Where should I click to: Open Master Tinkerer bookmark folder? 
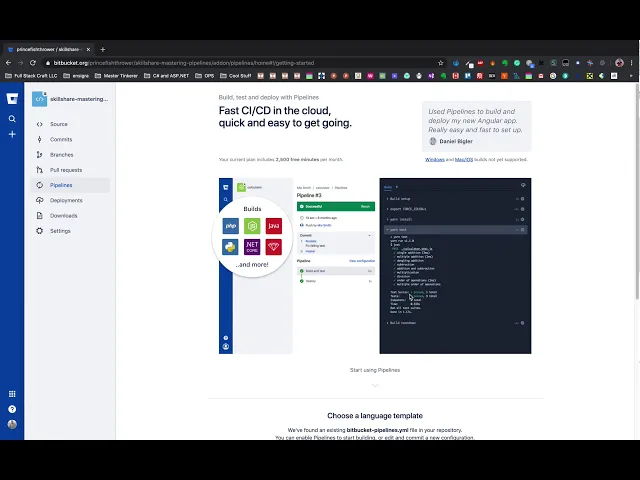tap(117, 76)
